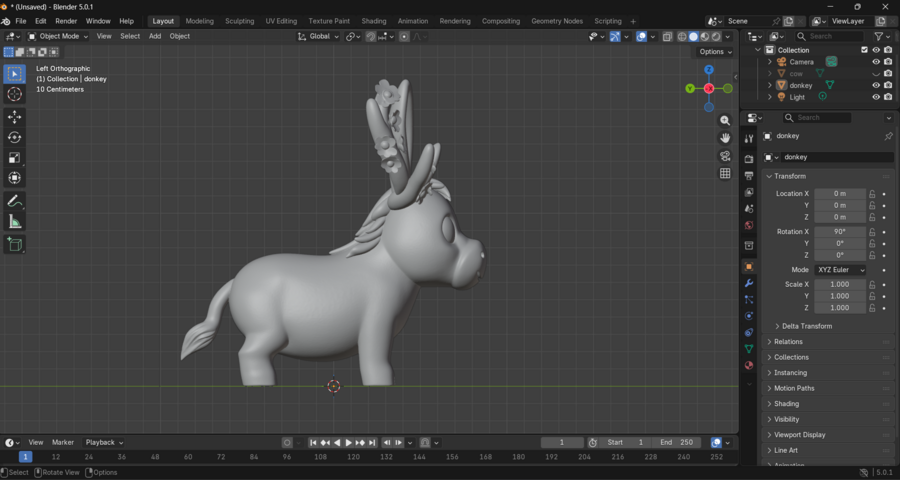Click the Location X input field
The height and width of the screenshot is (480, 900).
click(839, 193)
